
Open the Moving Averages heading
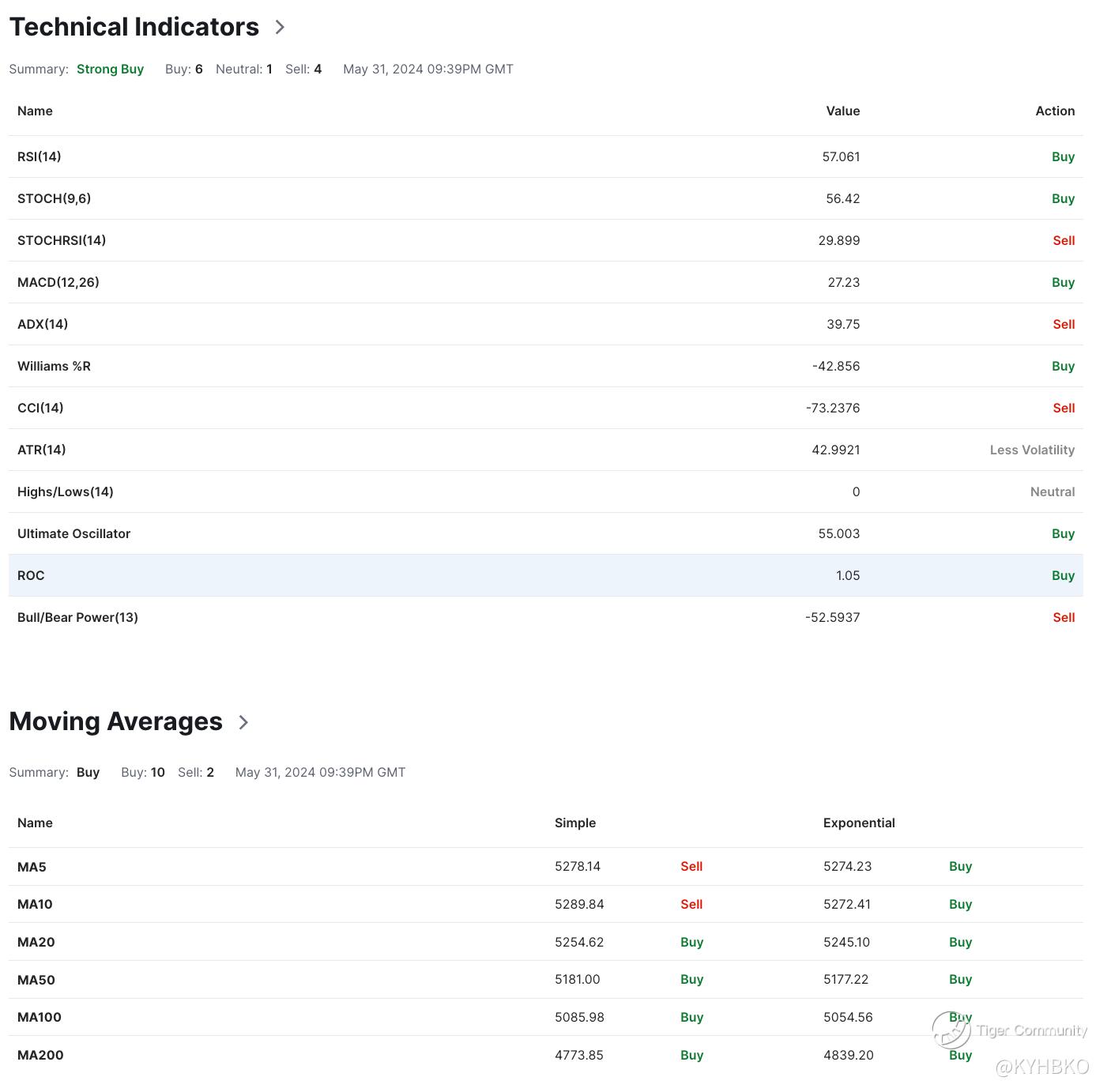pos(116,721)
